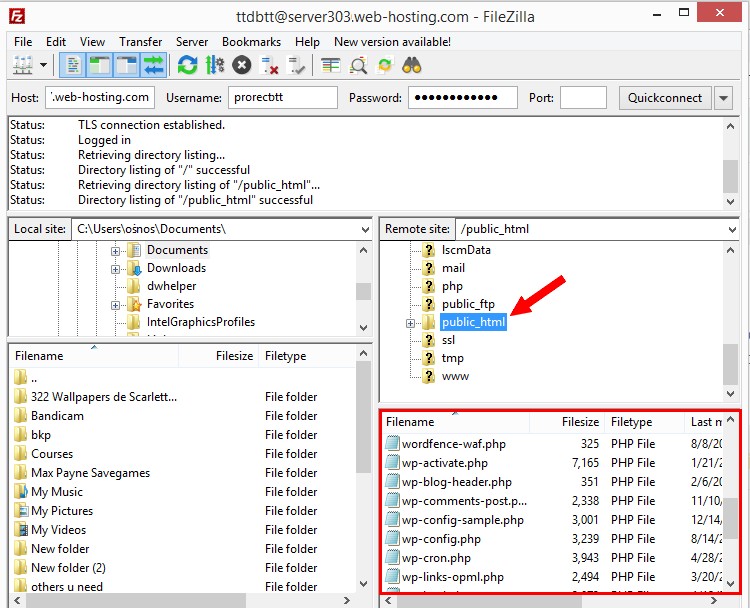Click the Host input field

(x=100, y=98)
